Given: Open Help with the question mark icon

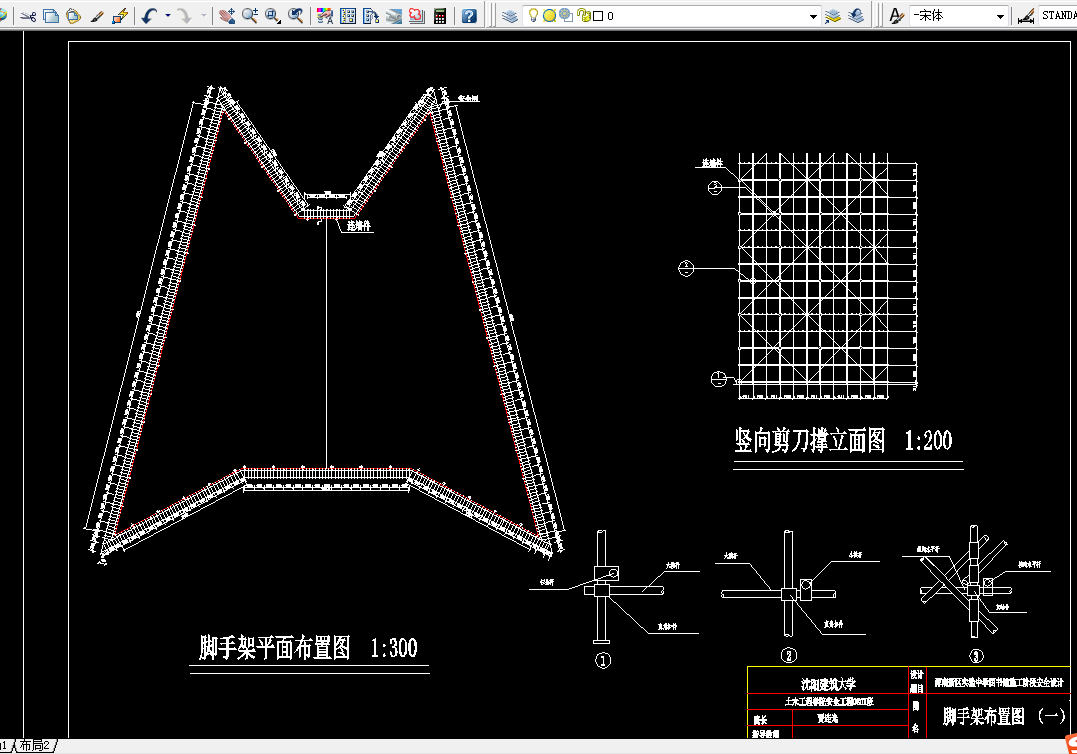Looking at the screenshot, I should coord(469,16).
